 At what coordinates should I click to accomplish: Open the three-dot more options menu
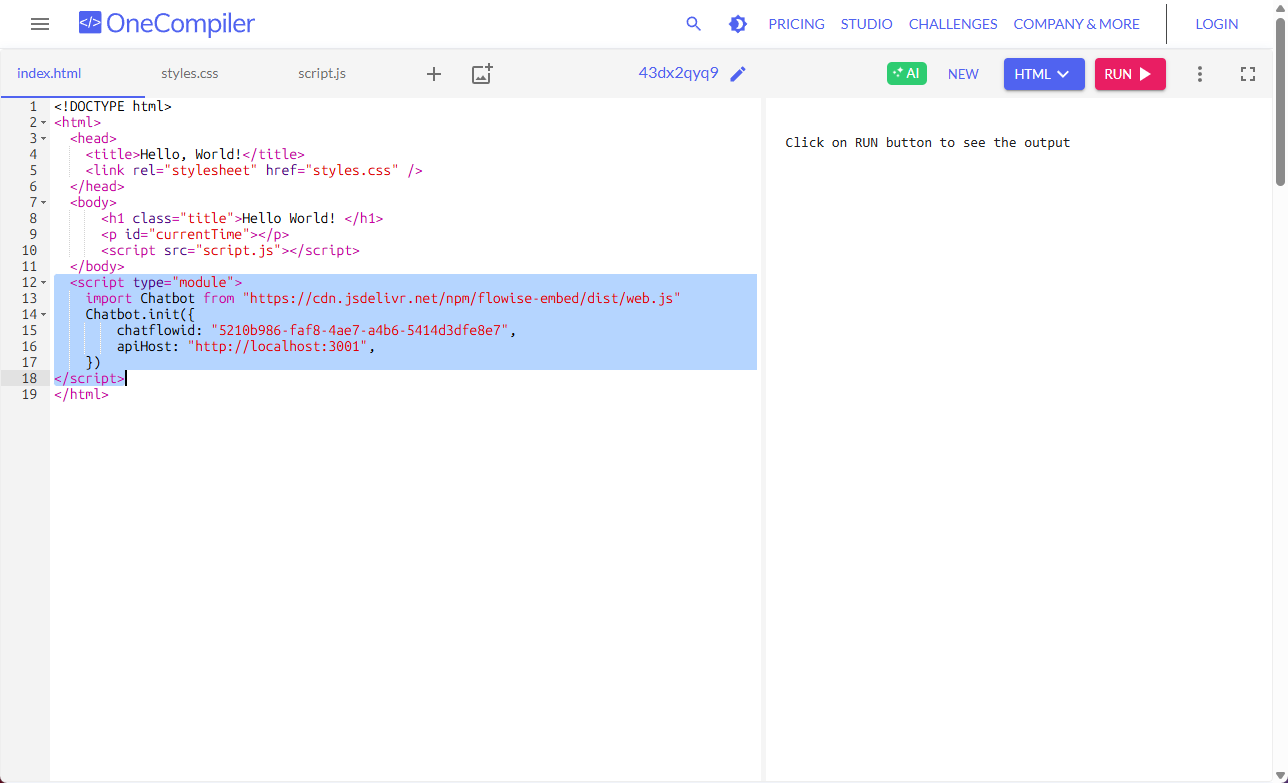coord(1200,74)
